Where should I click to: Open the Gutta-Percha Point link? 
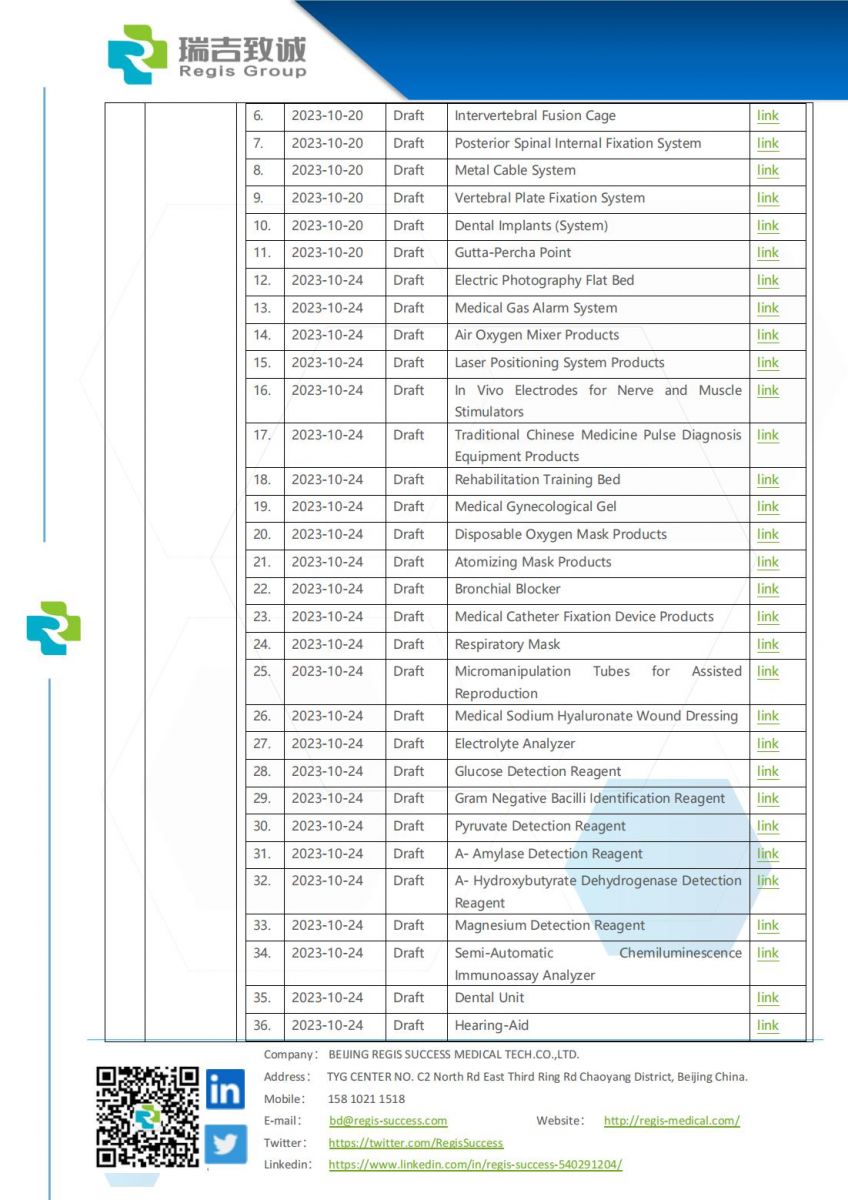pyautogui.click(x=767, y=253)
